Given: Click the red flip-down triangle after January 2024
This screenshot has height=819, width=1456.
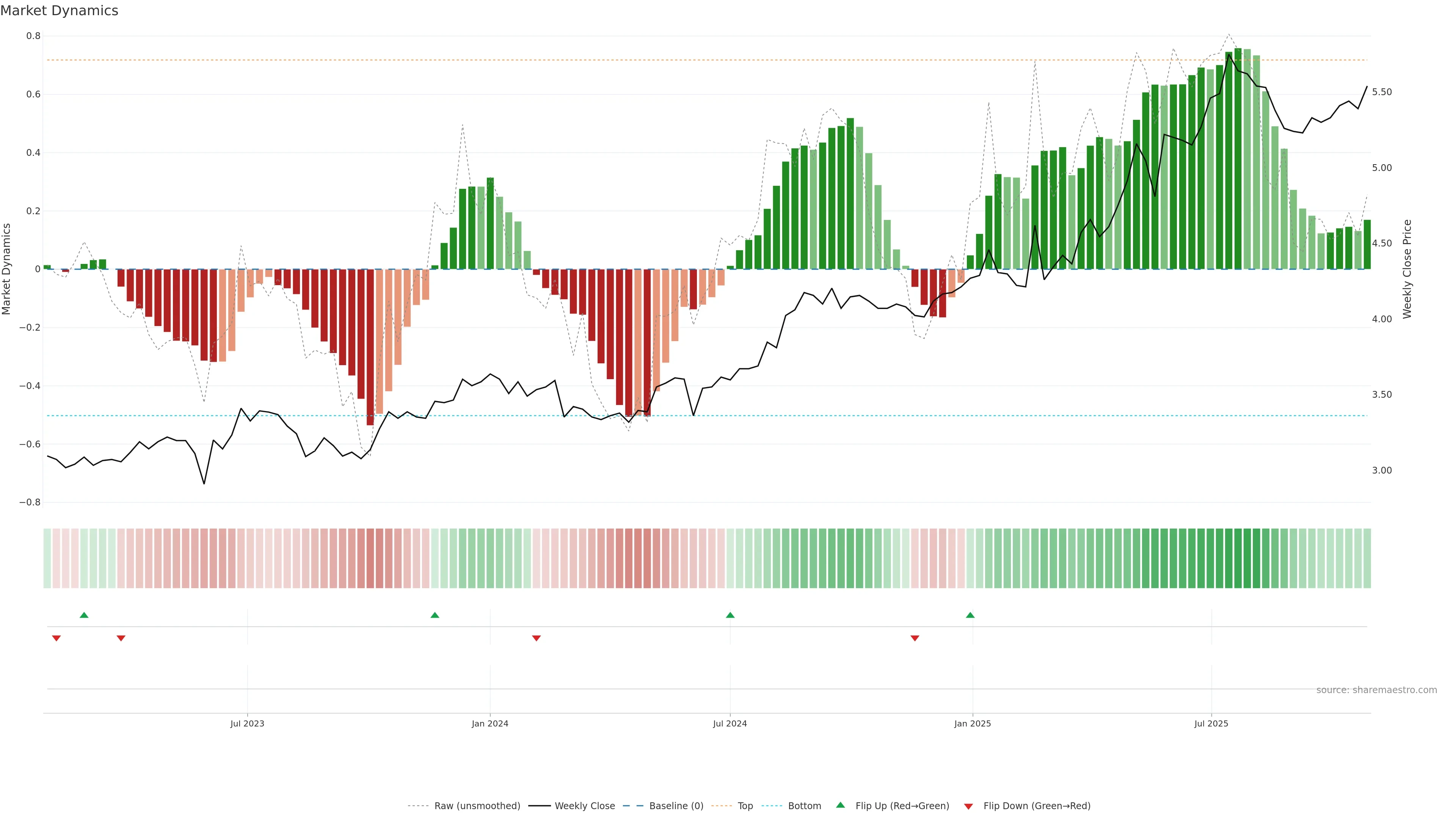Looking at the screenshot, I should [537, 638].
